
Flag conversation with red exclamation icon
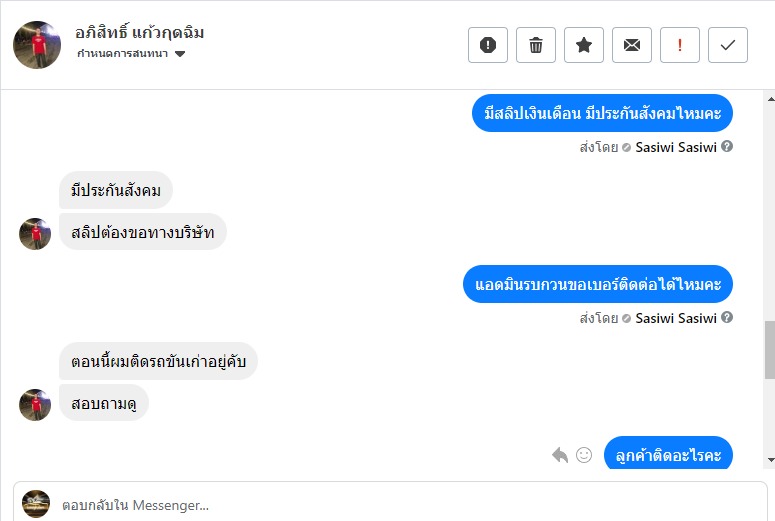tap(680, 45)
